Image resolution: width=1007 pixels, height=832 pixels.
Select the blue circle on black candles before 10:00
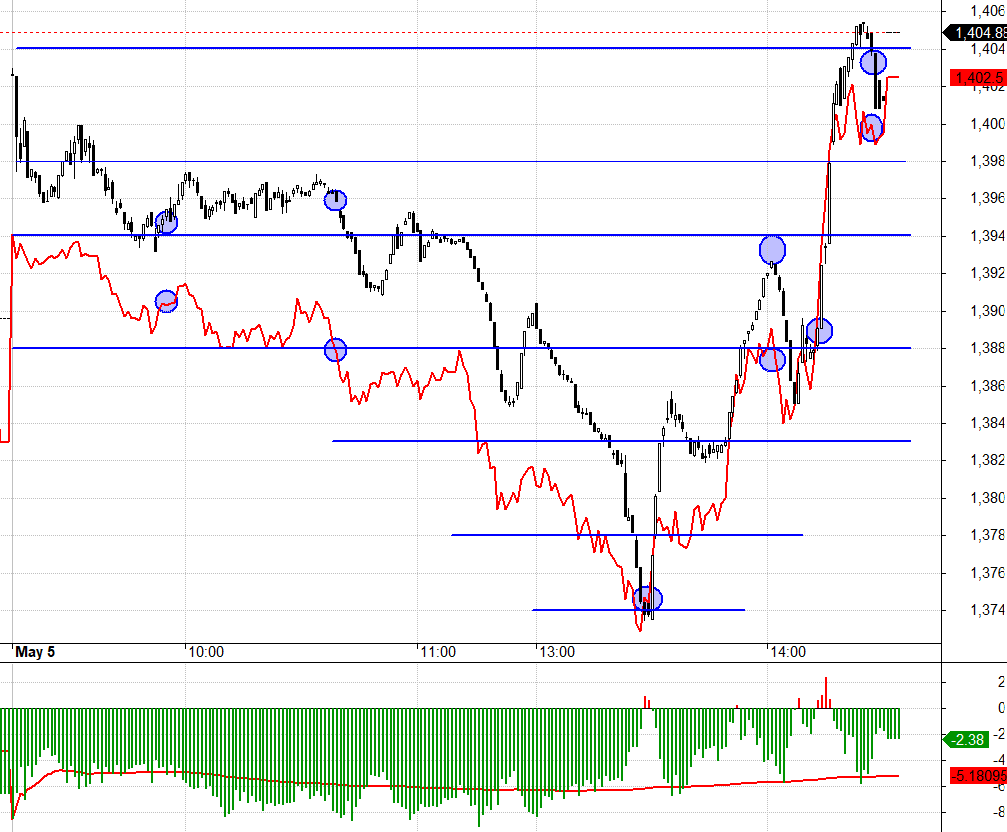pyautogui.click(x=166, y=223)
